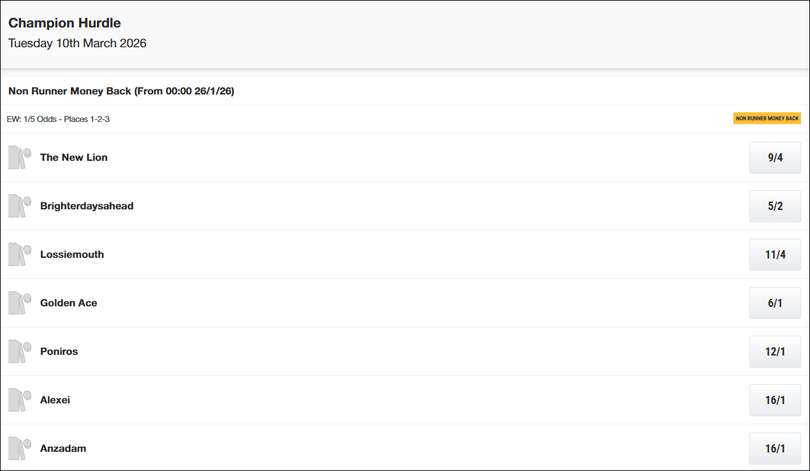Choose Poniros 12/1 odds button

[775, 352]
